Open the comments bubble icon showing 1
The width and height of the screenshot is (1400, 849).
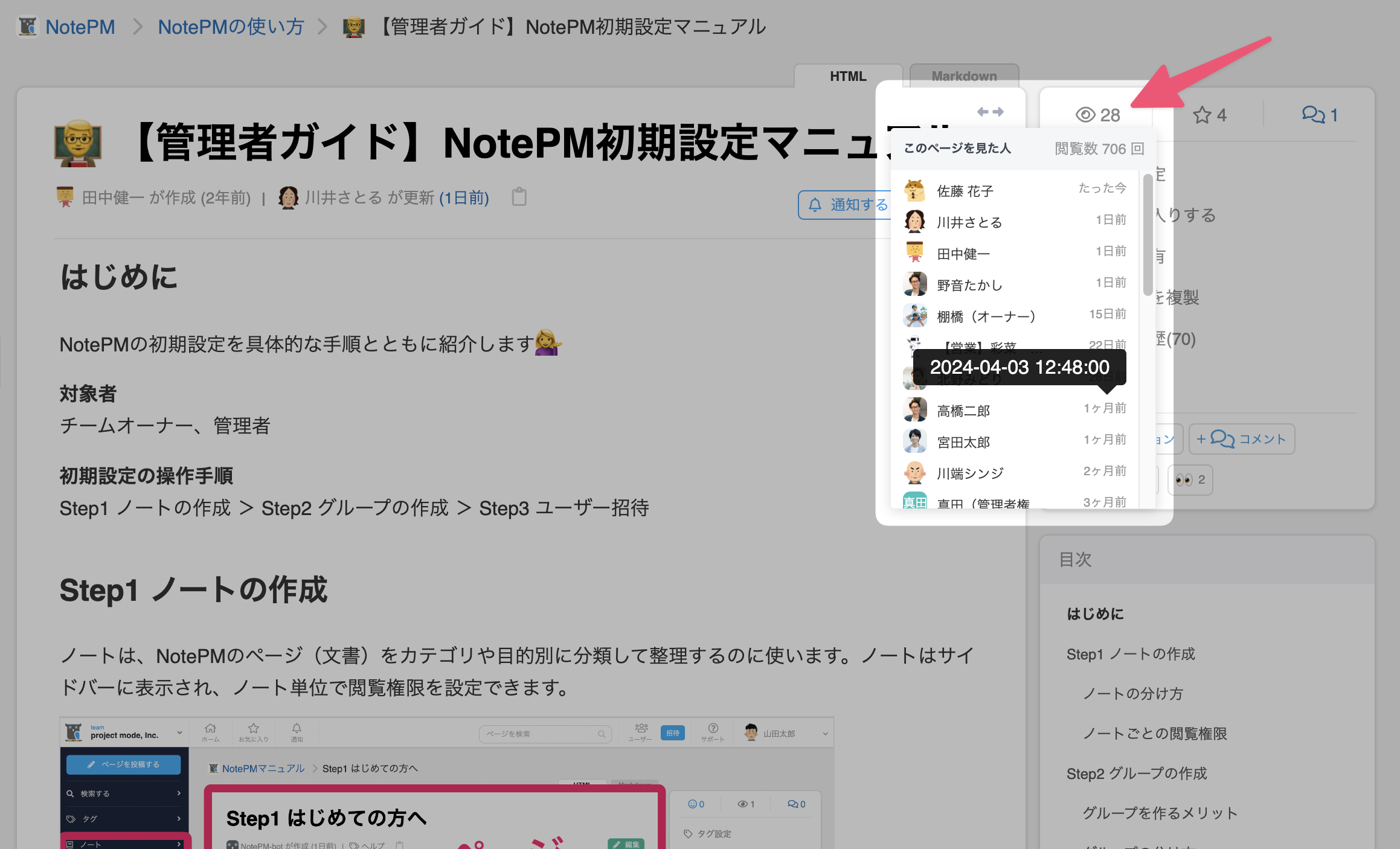tap(1320, 115)
